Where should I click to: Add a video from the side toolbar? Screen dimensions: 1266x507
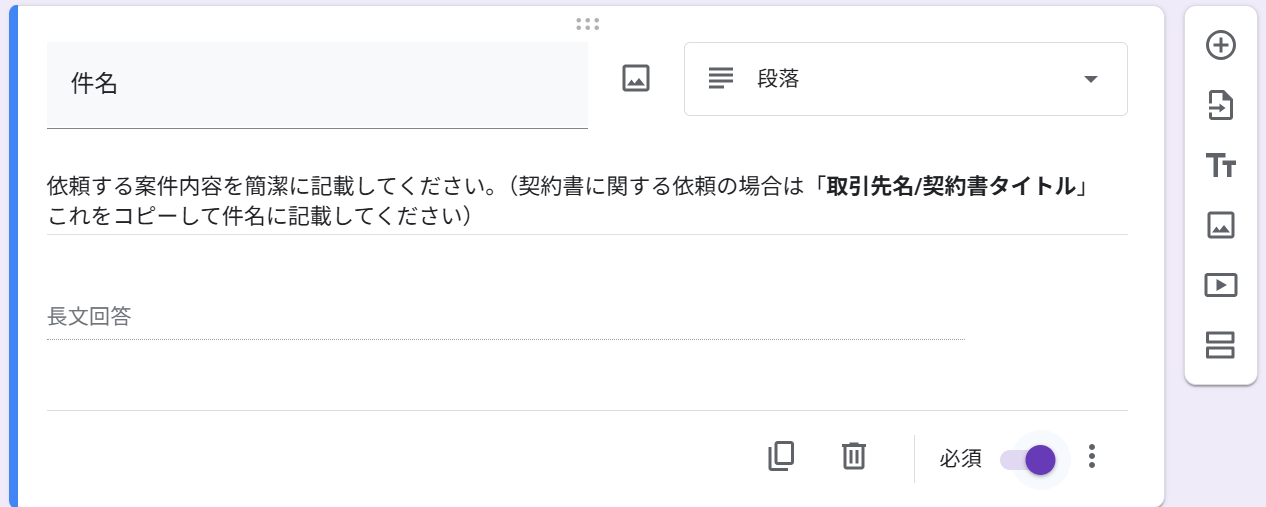pos(1221,285)
